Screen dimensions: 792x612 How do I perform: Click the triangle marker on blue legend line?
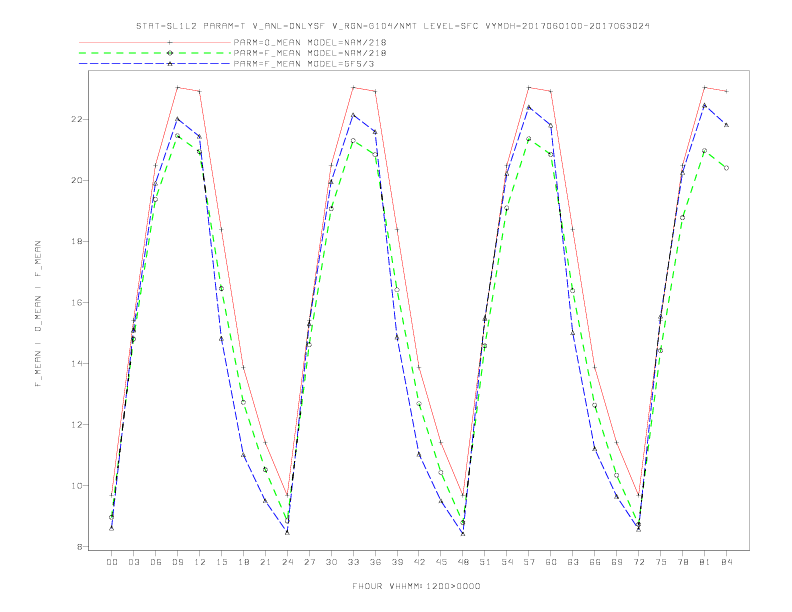coord(170,64)
